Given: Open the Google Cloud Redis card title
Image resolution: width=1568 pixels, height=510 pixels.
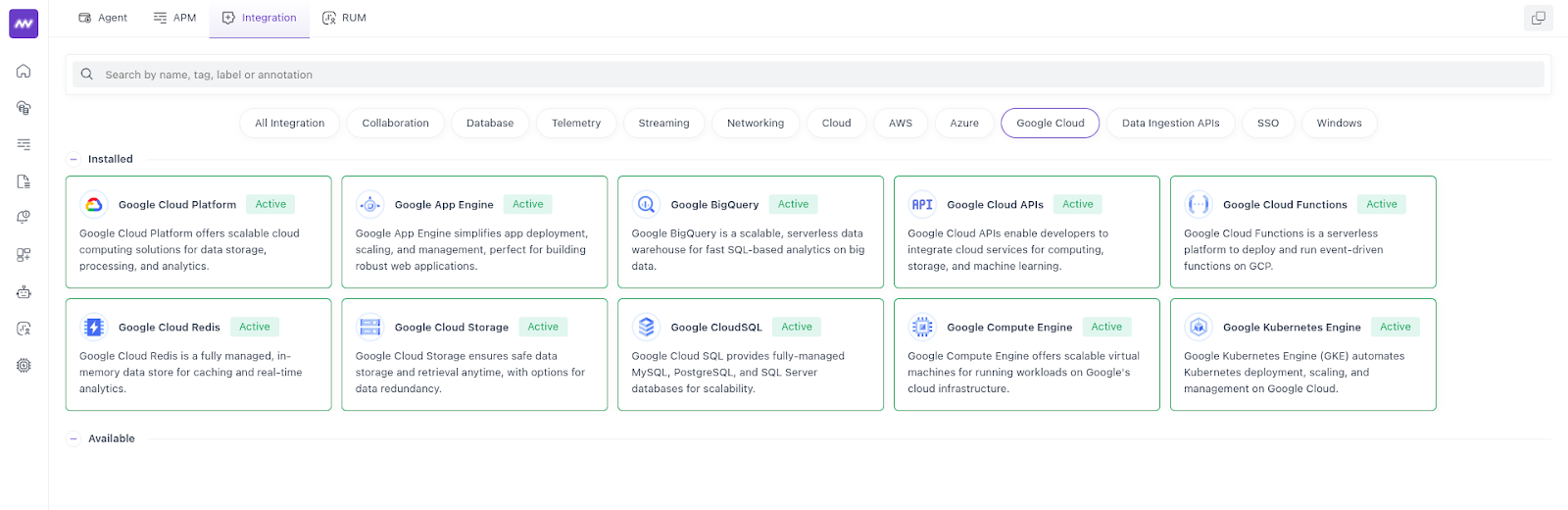Looking at the screenshot, I should (x=170, y=328).
